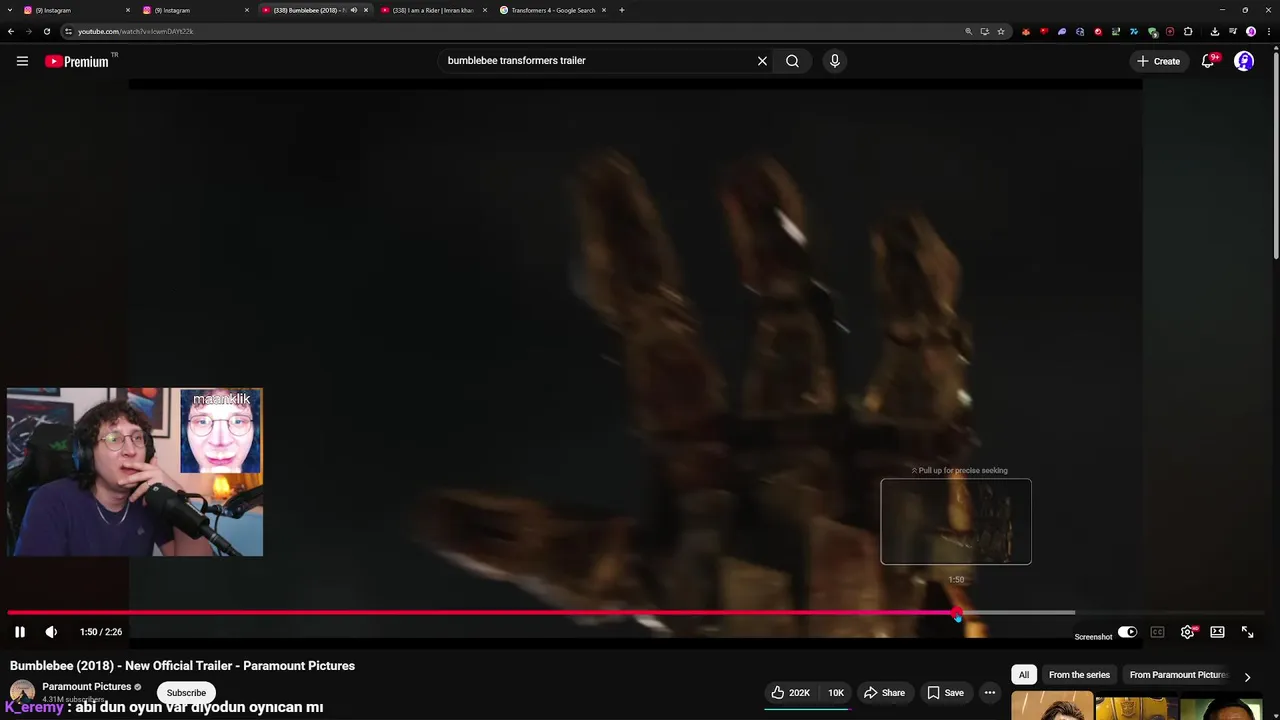This screenshot has height=720, width=1280.
Task: Pause the Bumblebee trailer video
Action: (19, 632)
